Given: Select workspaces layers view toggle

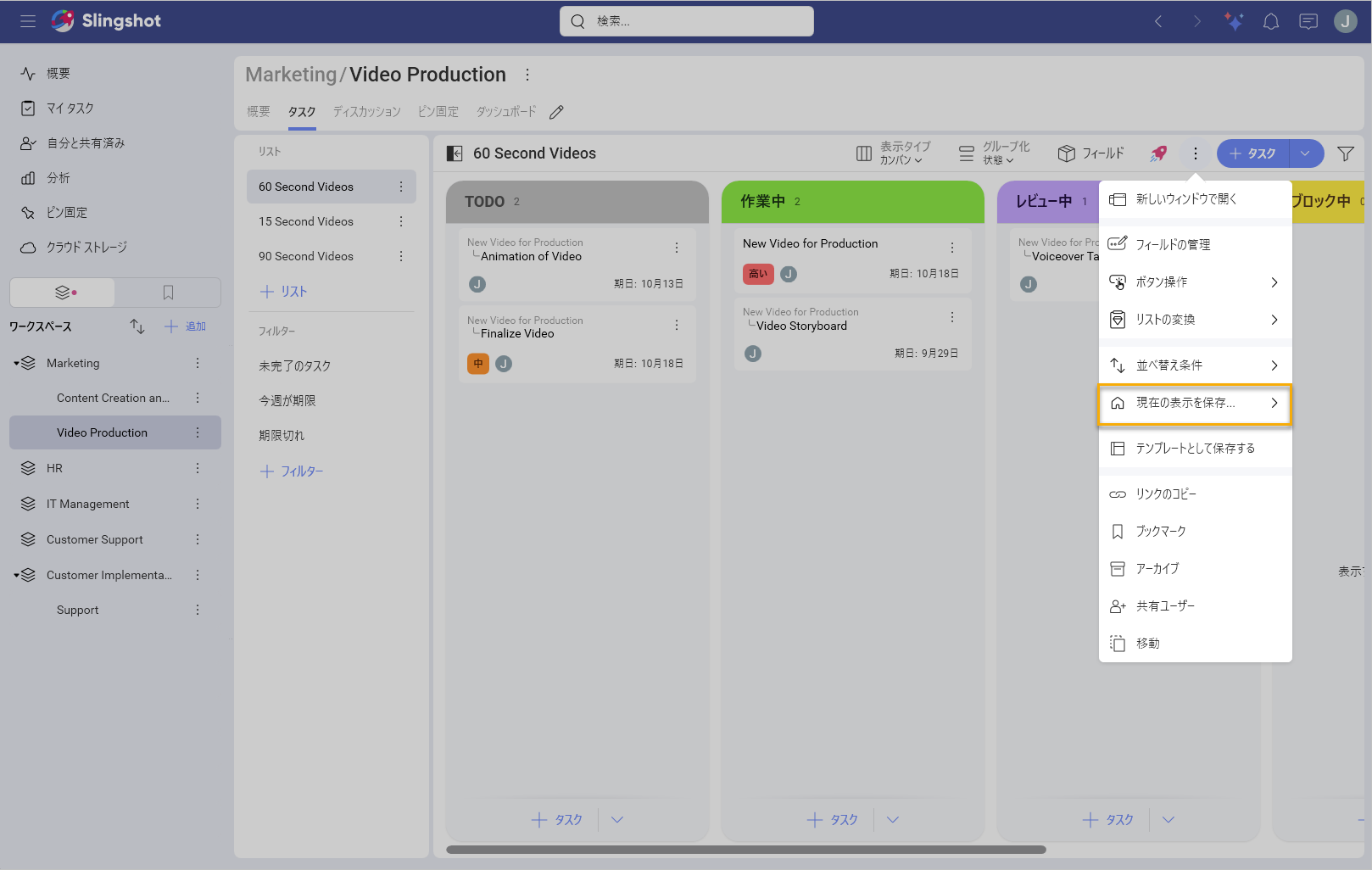Looking at the screenshot, I should click(63, 293).
